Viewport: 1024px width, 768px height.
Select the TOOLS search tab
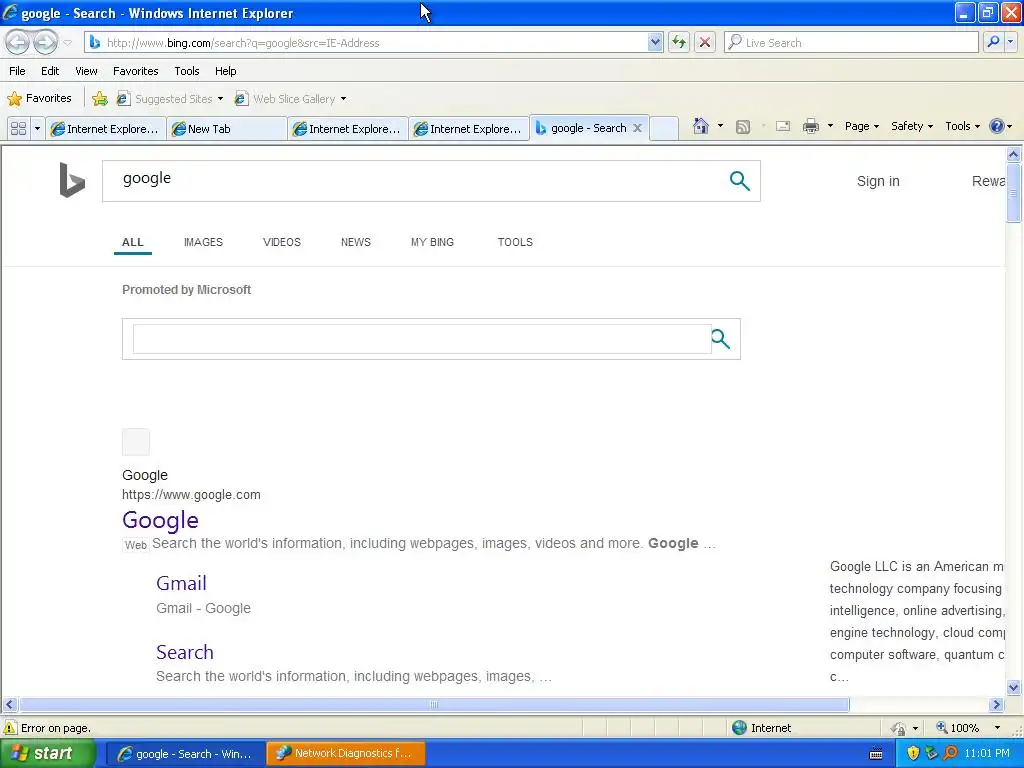click(515, 242)
